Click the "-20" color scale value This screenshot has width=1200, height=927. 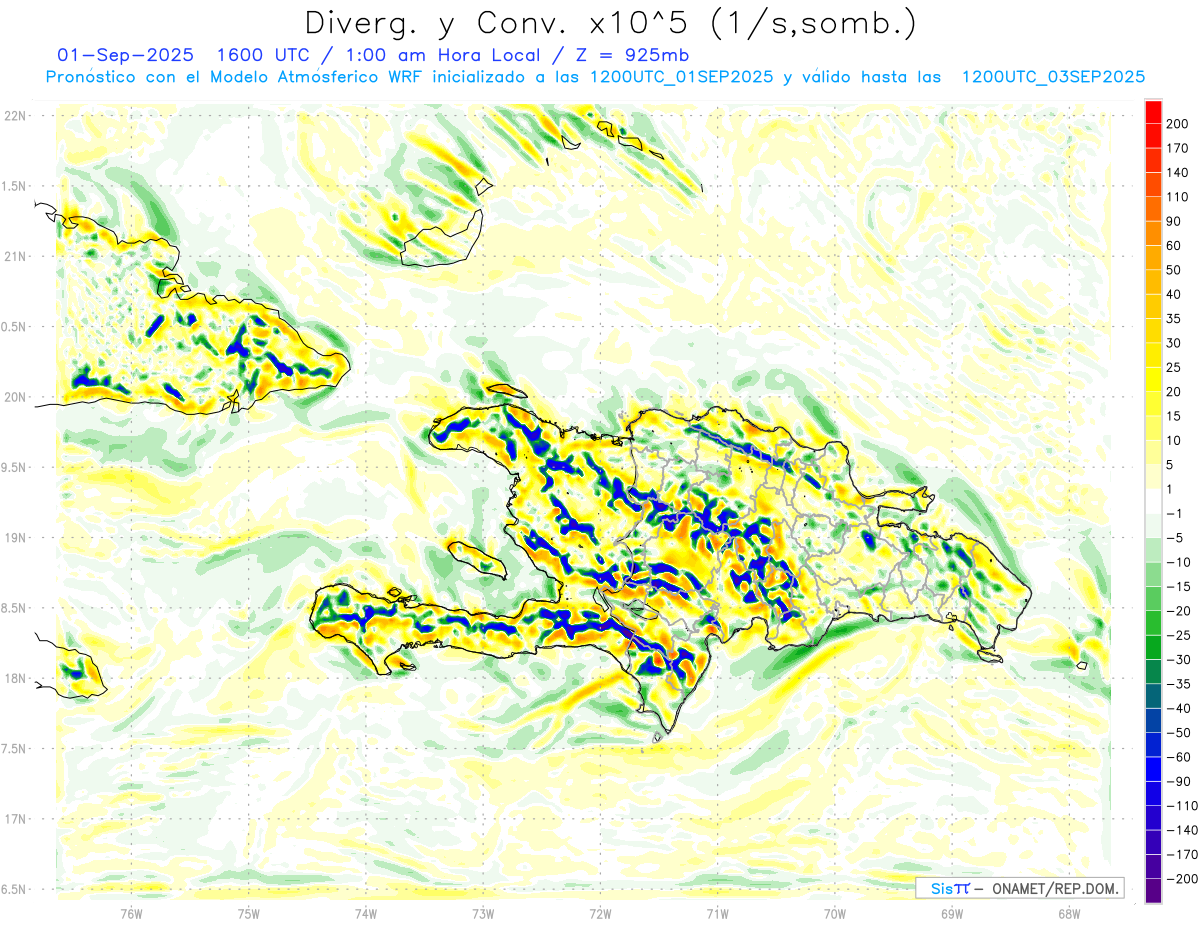tap(1179, 611)
